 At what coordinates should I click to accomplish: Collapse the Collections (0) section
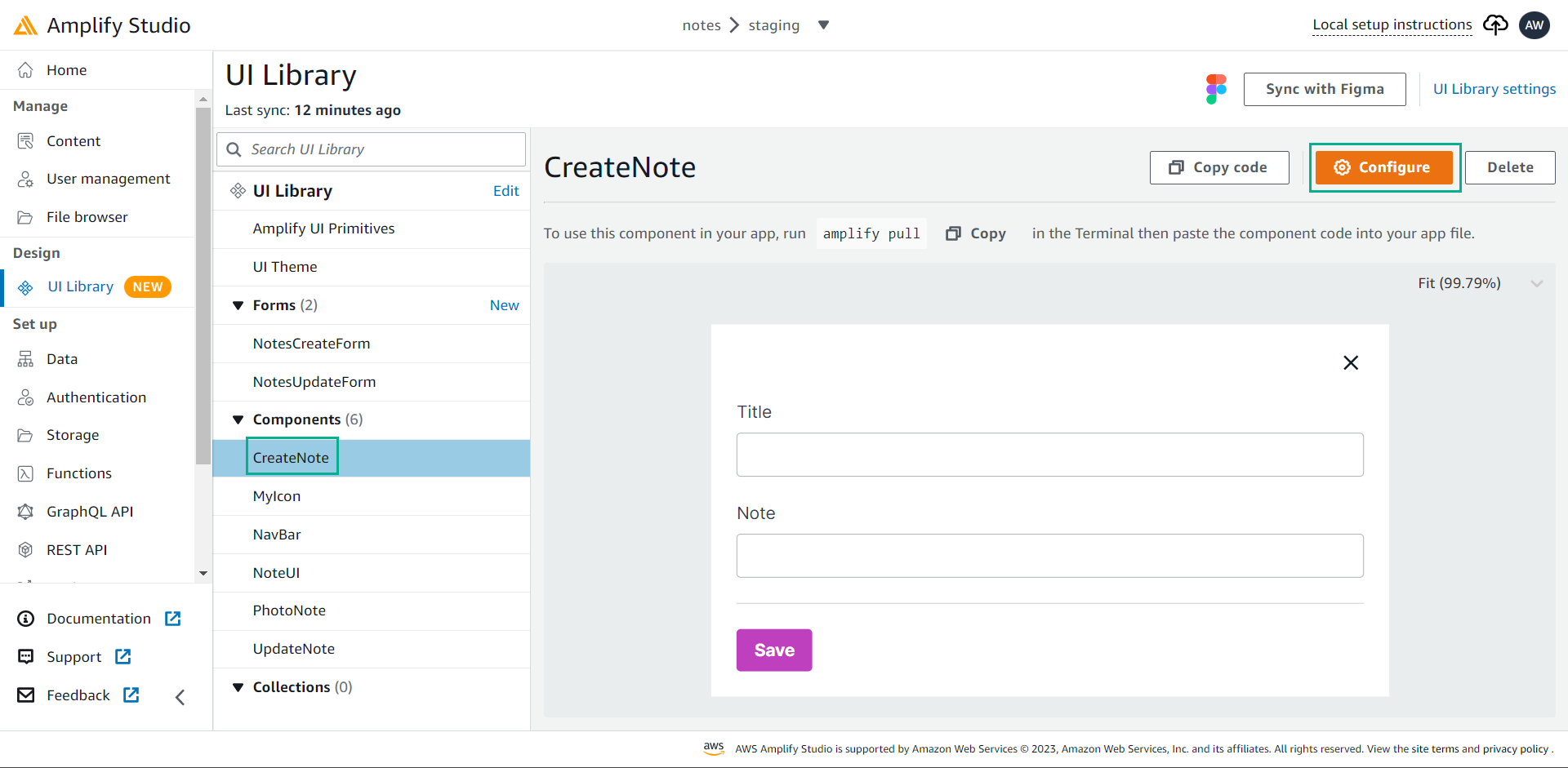point(238,687)
